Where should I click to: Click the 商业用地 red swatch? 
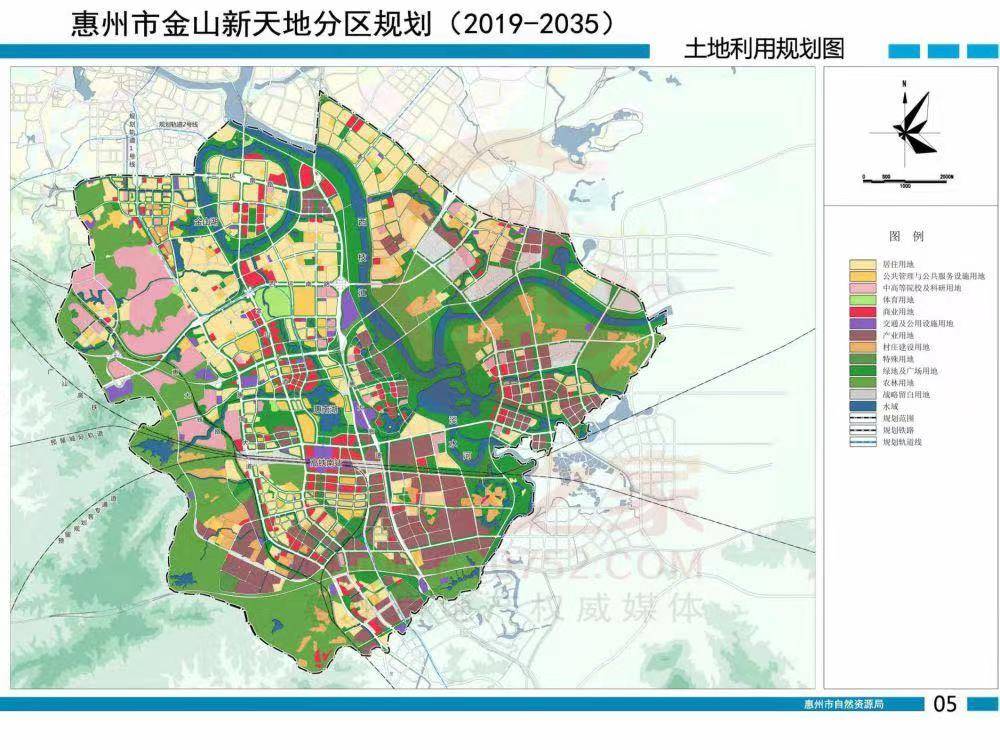point(862,312)
